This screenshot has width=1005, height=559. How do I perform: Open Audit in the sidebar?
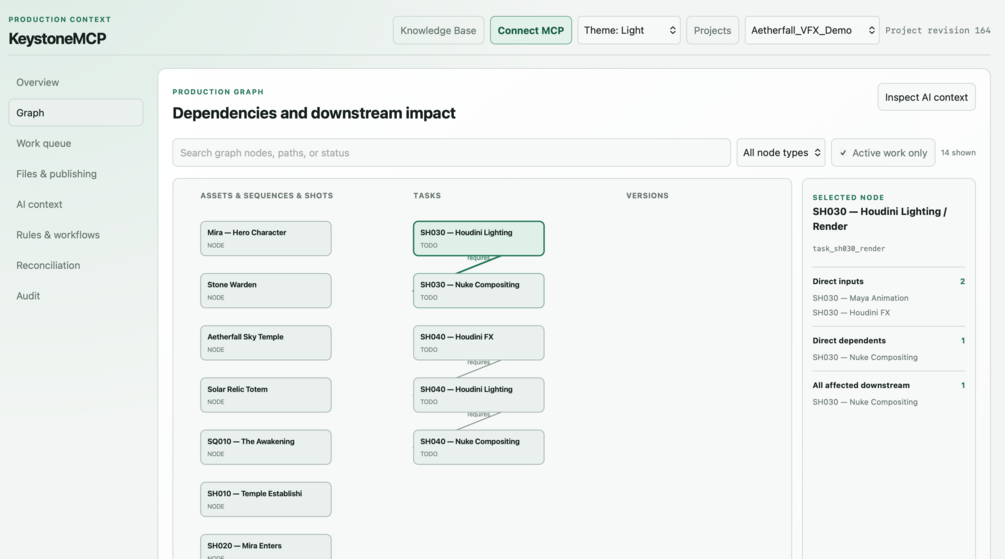[76, 296]
